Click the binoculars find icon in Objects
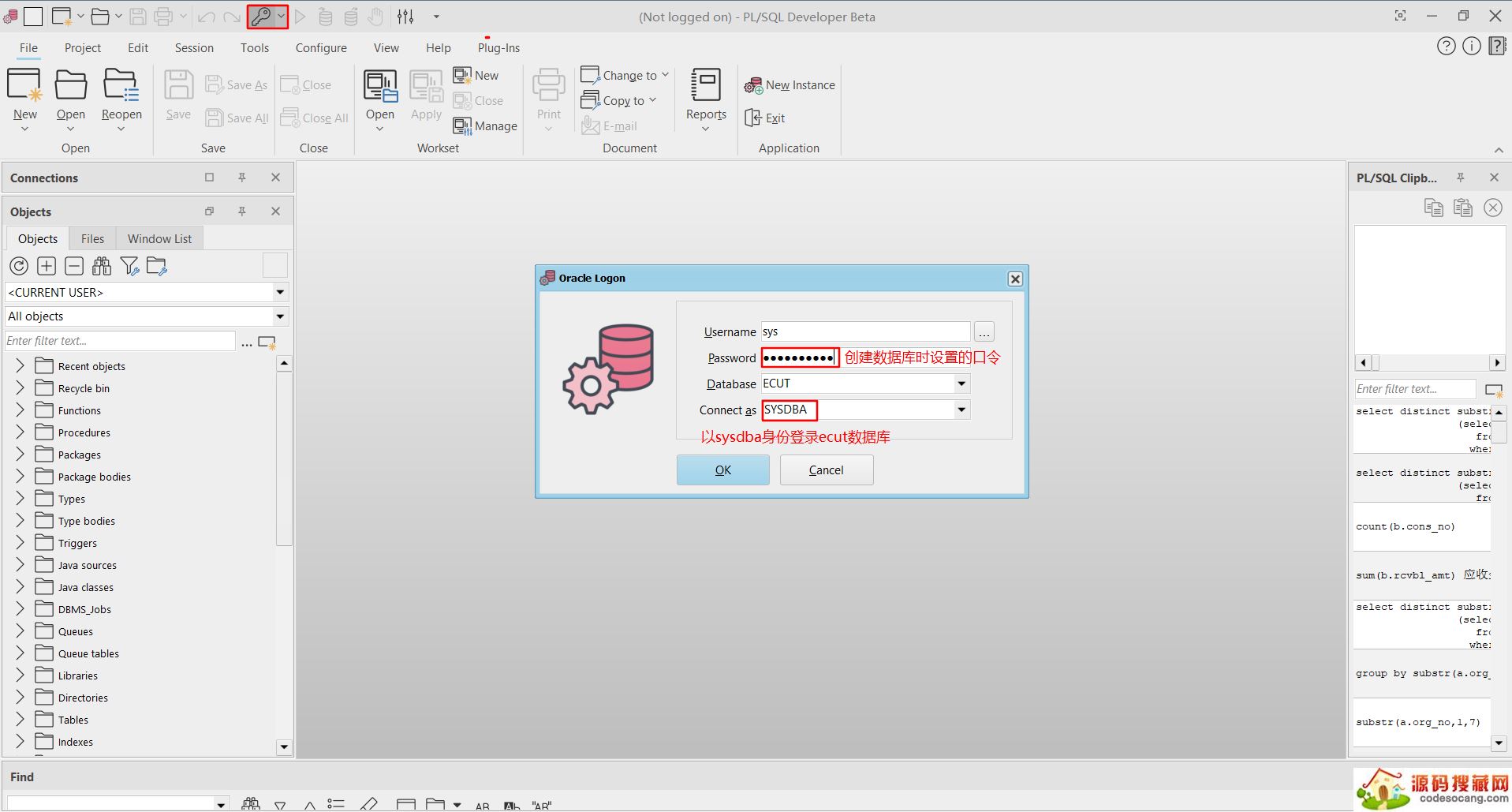The height and width of the screenshot is (812, 1512). (102, 266)
